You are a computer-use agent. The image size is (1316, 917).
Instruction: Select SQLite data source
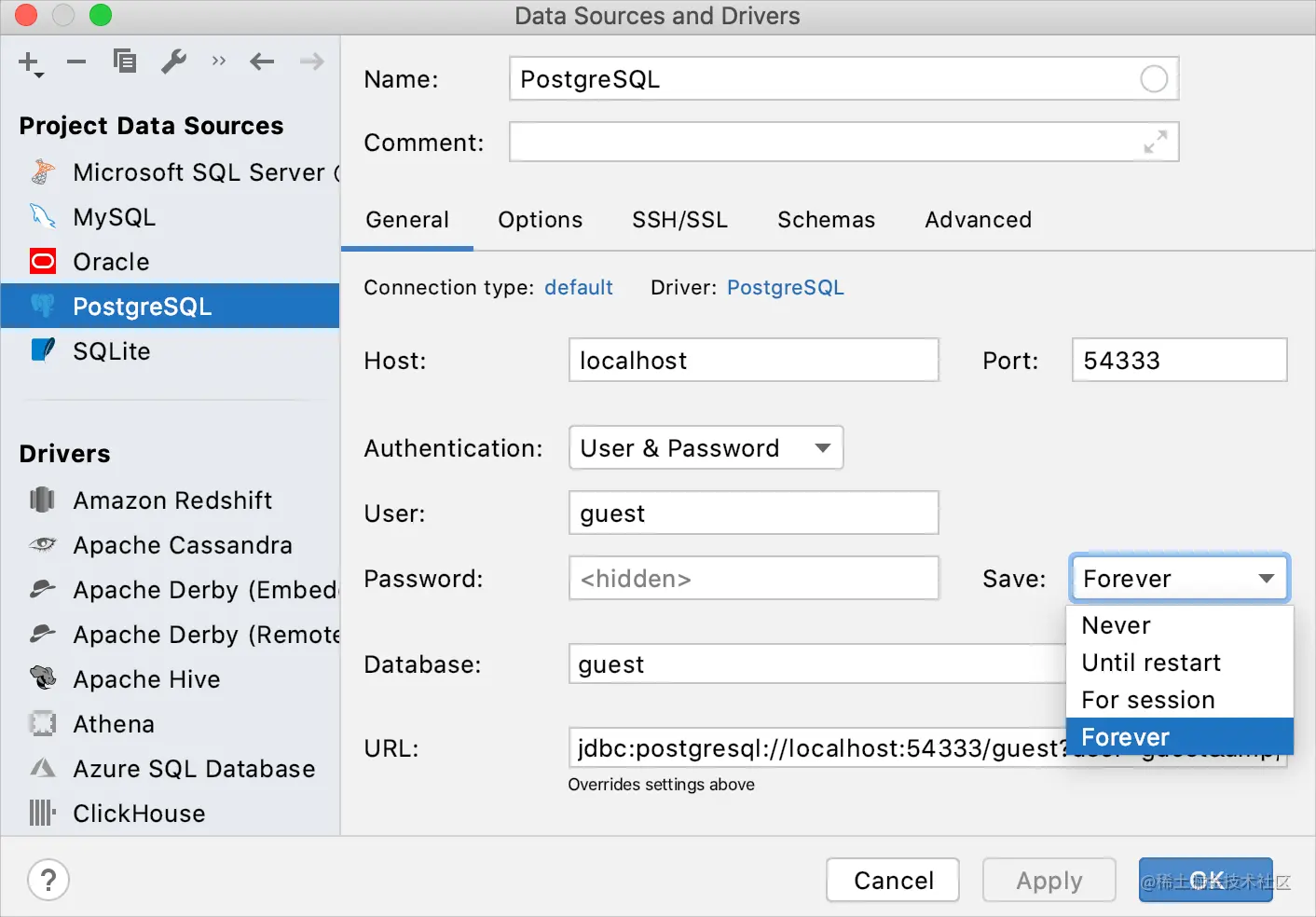170,351
